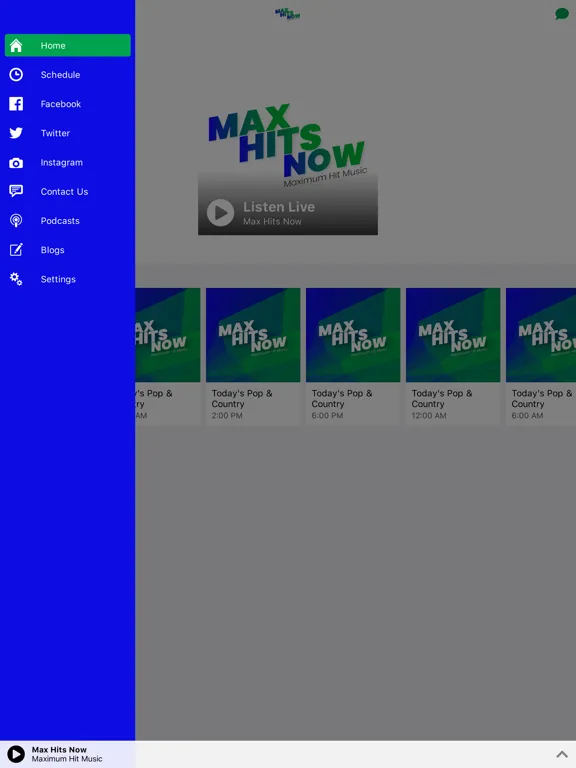Click Today's Pop & Country title at 6:00 PM
Viewport: 576px width, 768px height.
[x=342, y=398]
